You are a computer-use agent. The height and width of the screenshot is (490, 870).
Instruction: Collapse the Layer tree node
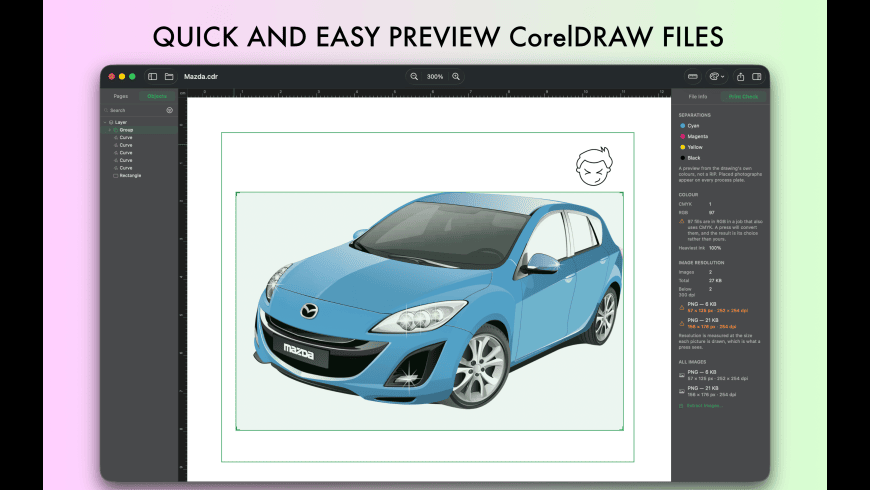(105, 122)
